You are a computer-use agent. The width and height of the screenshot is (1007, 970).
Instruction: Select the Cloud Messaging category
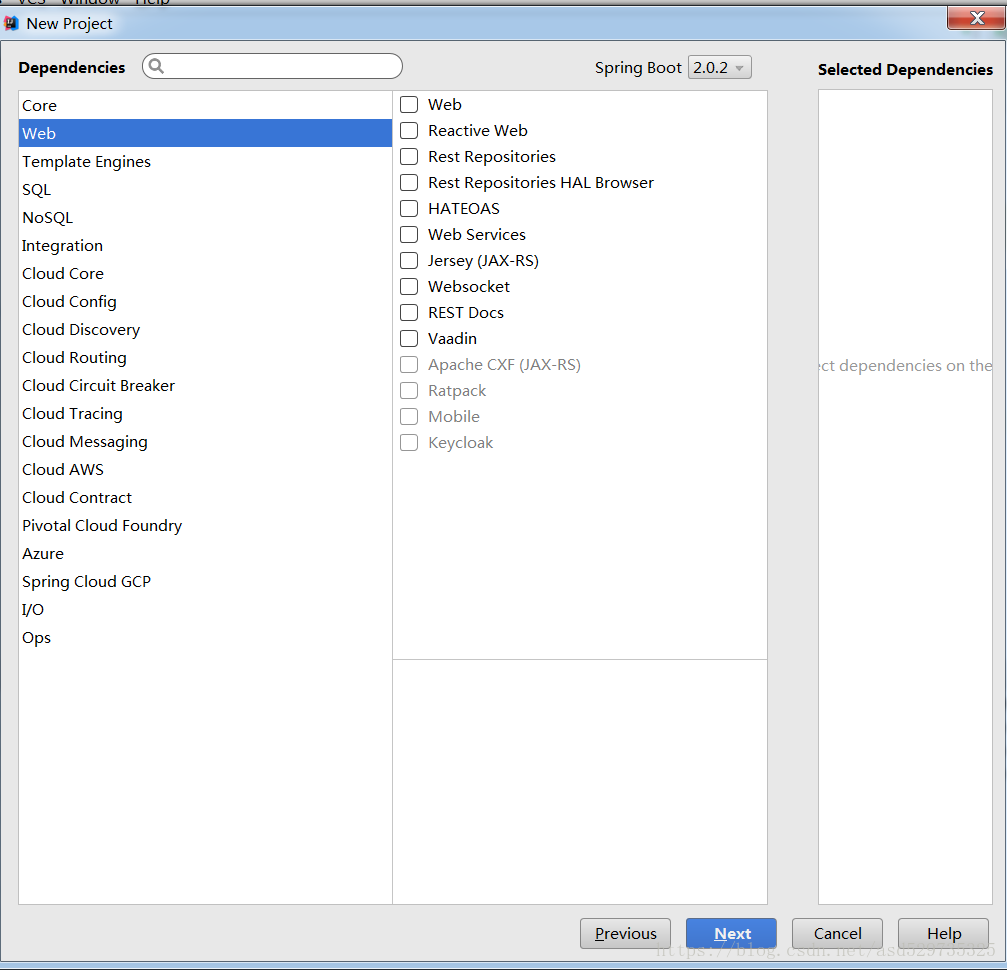click(x=205, y=441)
